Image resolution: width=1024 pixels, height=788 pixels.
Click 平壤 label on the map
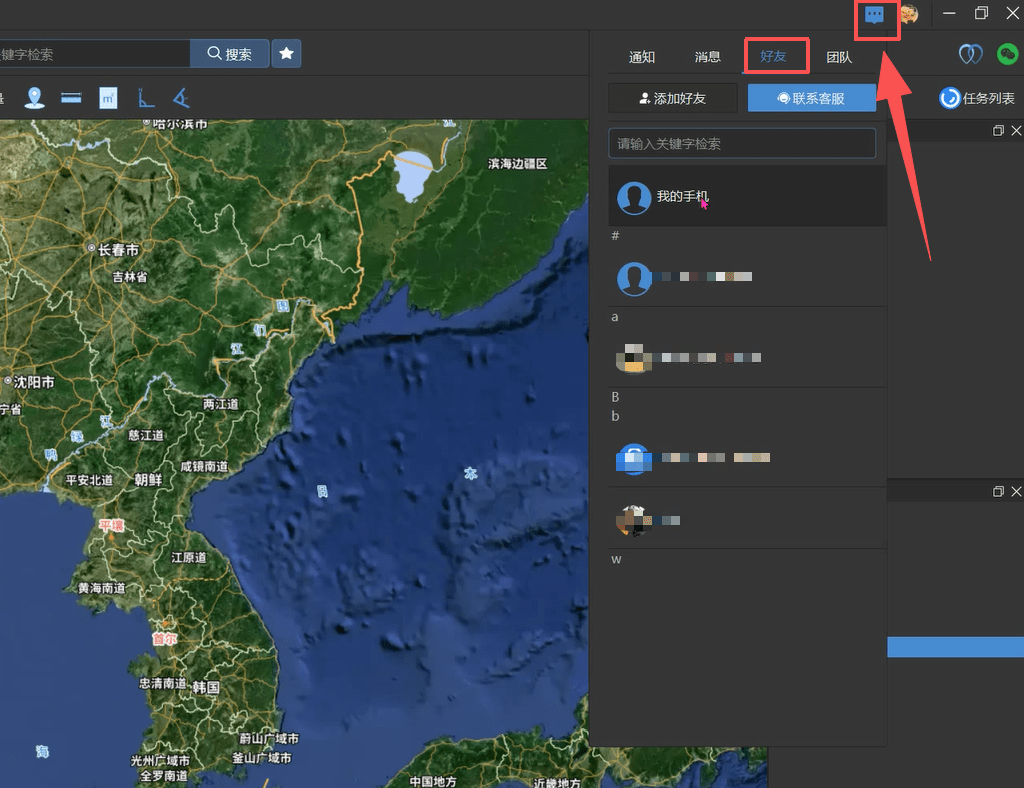[x=111, y=525]
